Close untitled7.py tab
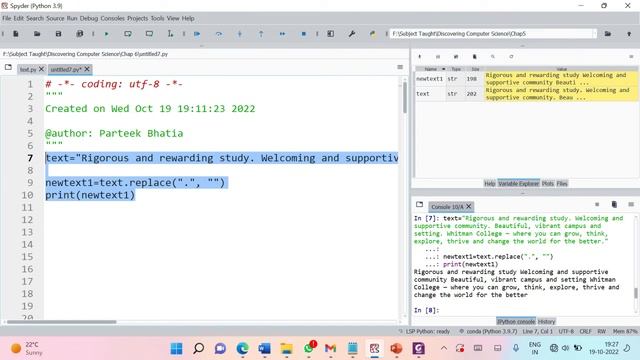 coord(87,69)
